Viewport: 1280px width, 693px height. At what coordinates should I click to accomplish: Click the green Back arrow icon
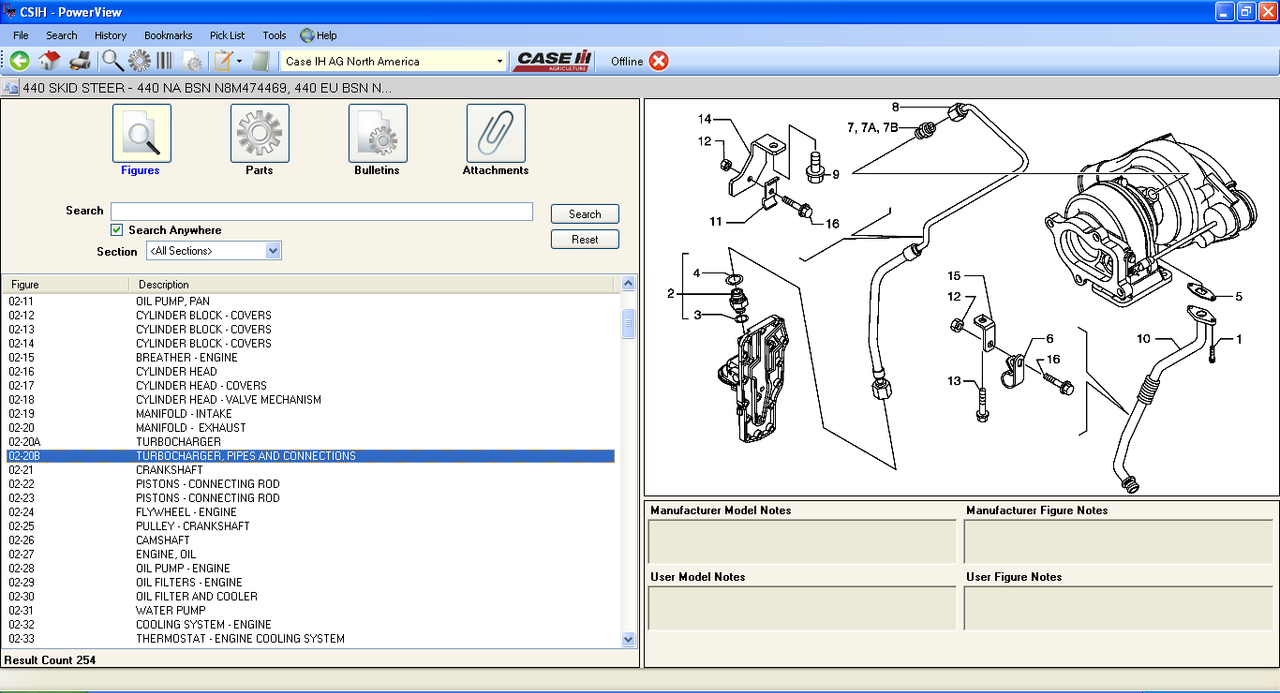tap(19, 61)
